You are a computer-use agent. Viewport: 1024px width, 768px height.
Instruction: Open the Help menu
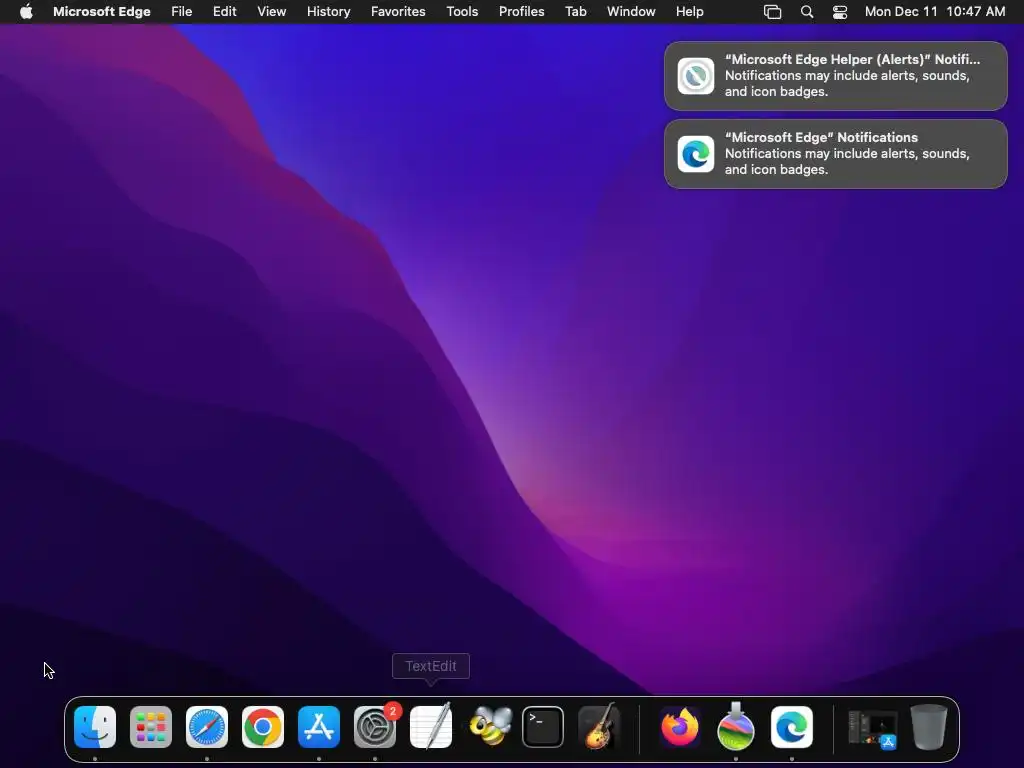(690, 12)
